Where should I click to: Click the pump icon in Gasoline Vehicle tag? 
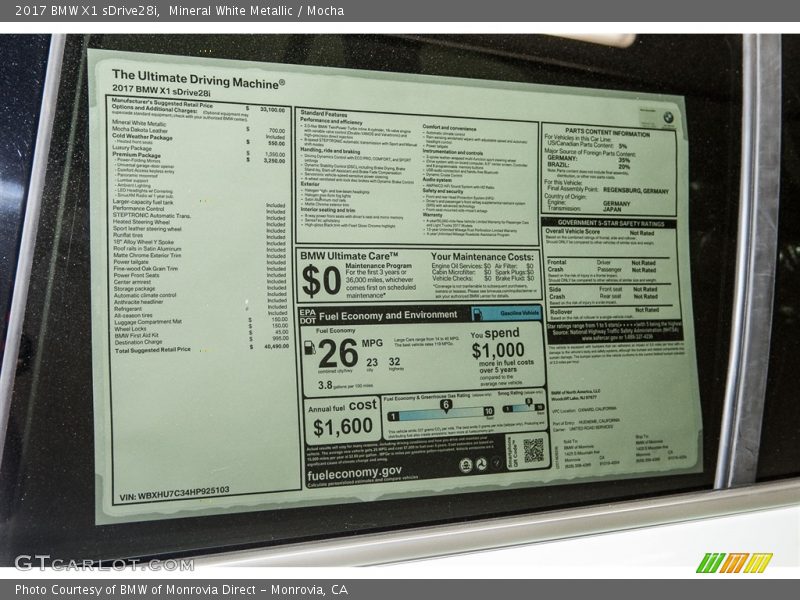coord(478,314)
